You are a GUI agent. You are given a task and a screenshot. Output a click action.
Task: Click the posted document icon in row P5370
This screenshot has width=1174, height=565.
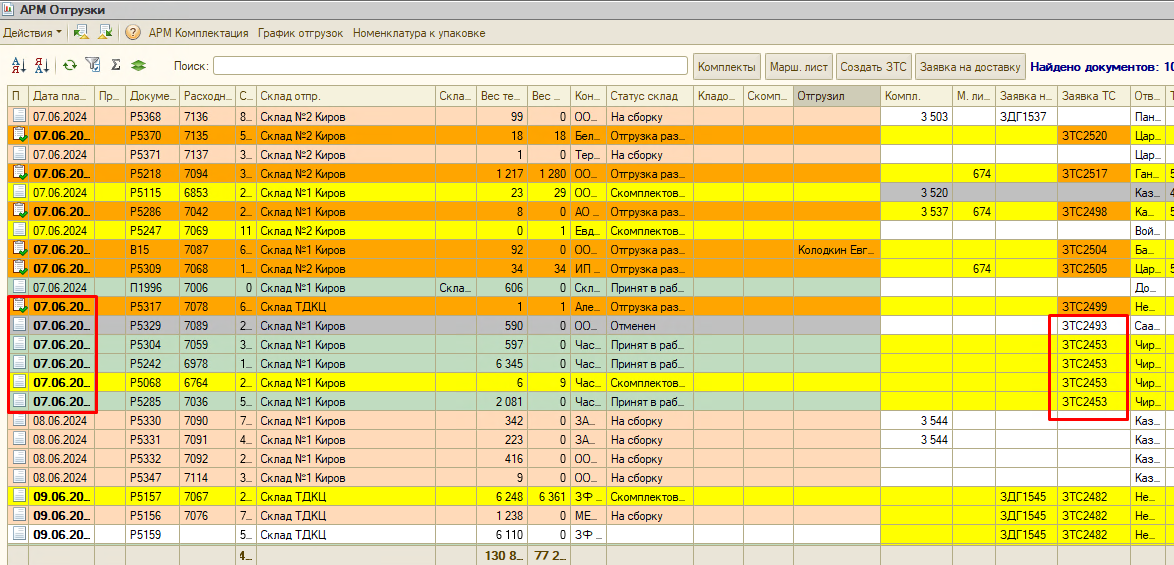(x=18, y=135)
